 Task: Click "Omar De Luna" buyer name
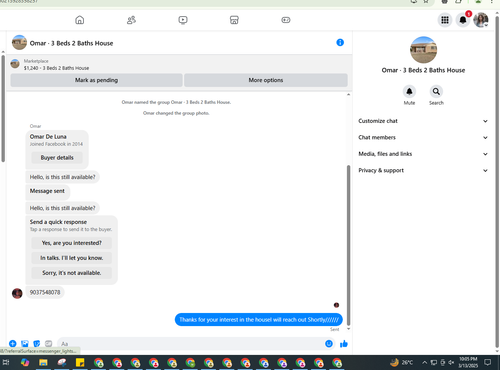[48, 137]
